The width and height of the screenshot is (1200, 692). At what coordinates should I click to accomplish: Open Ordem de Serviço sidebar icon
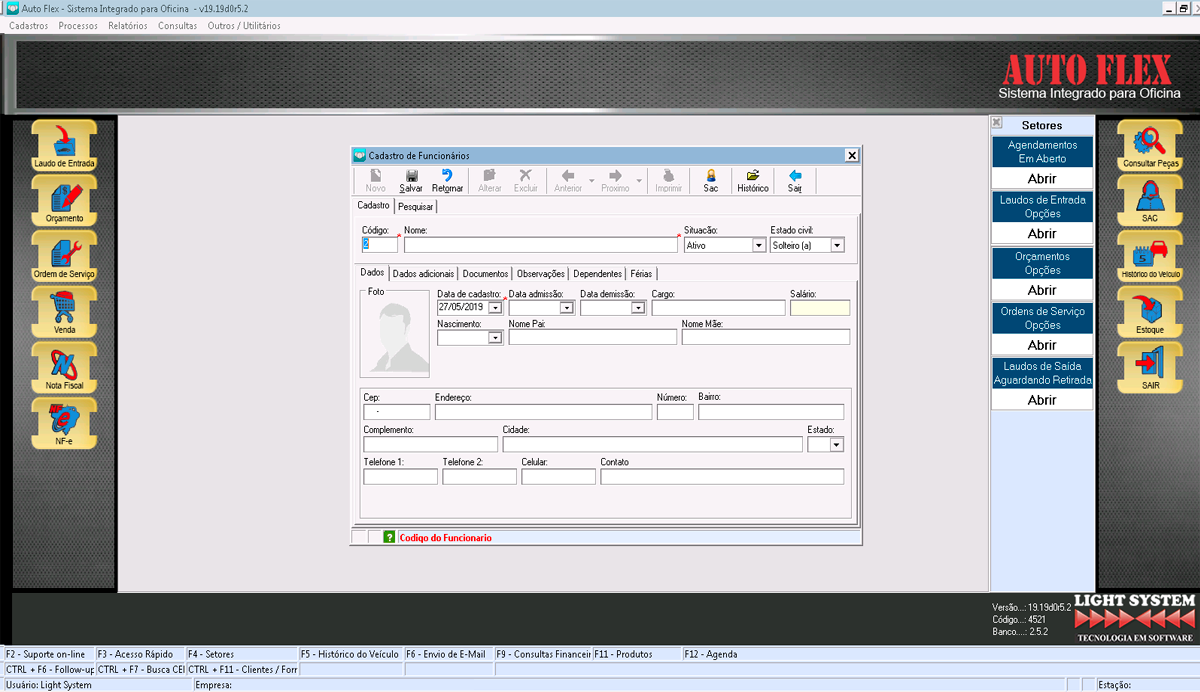64,257
